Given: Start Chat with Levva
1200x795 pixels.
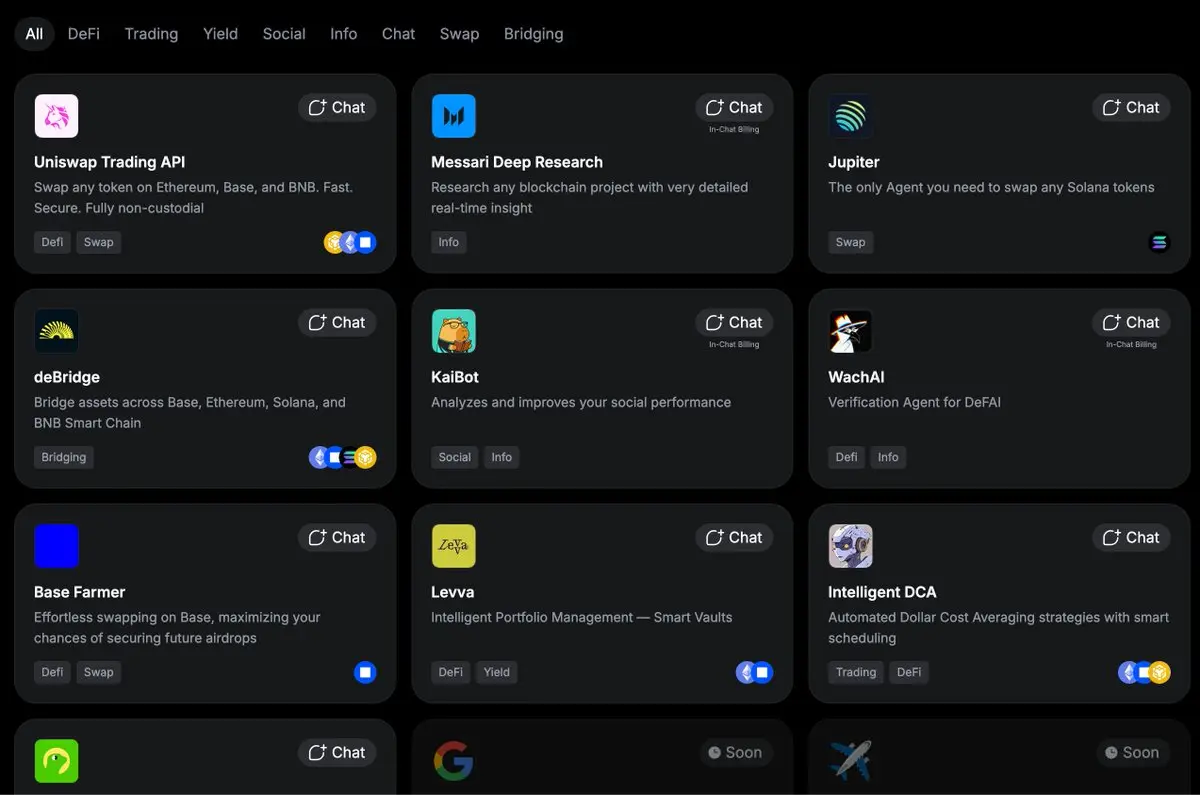Looking at the screenshot, I should [734, 537].
